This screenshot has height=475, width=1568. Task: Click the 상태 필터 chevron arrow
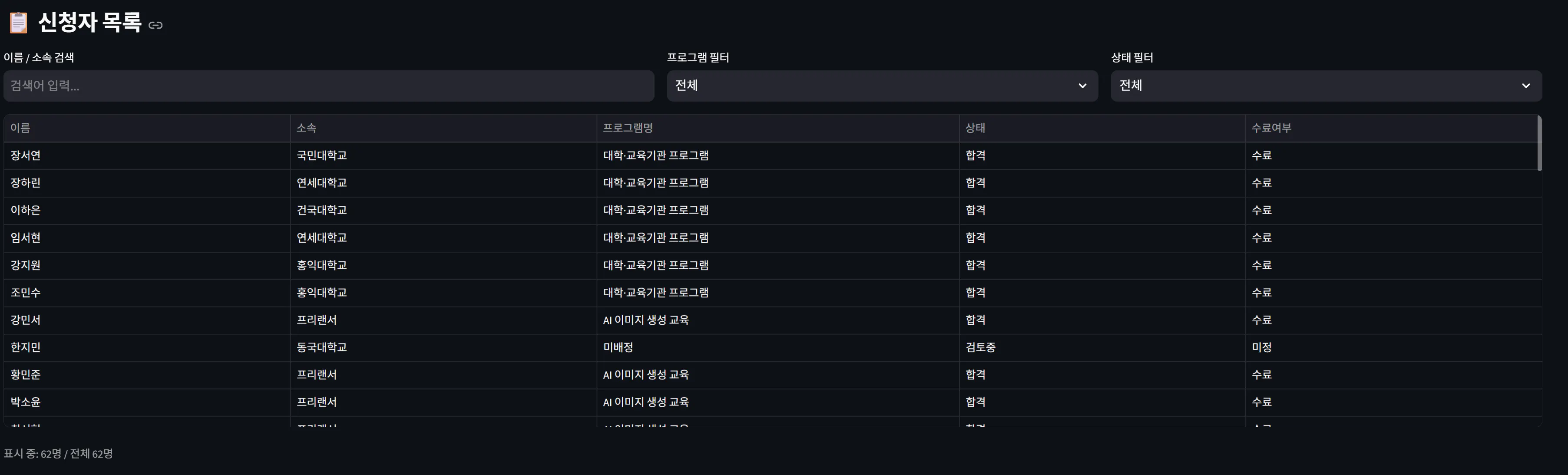coord(1525,86)
